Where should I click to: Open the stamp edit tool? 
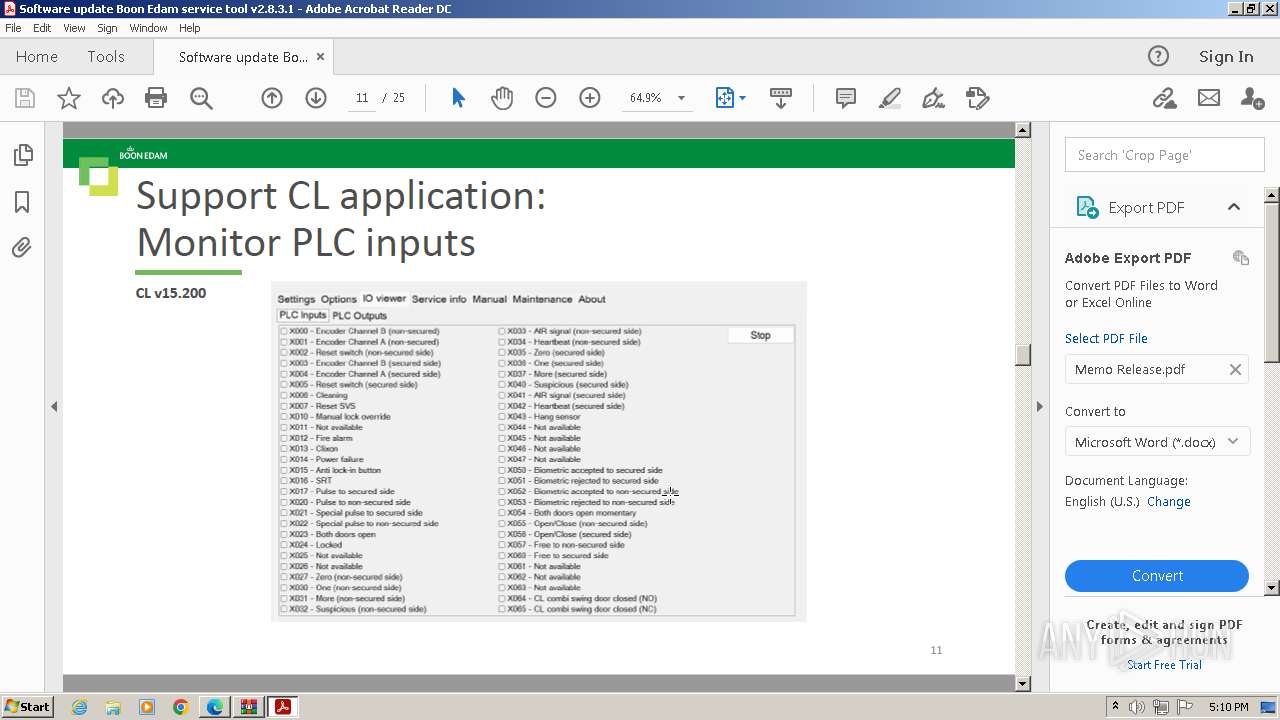coord(977,98)
